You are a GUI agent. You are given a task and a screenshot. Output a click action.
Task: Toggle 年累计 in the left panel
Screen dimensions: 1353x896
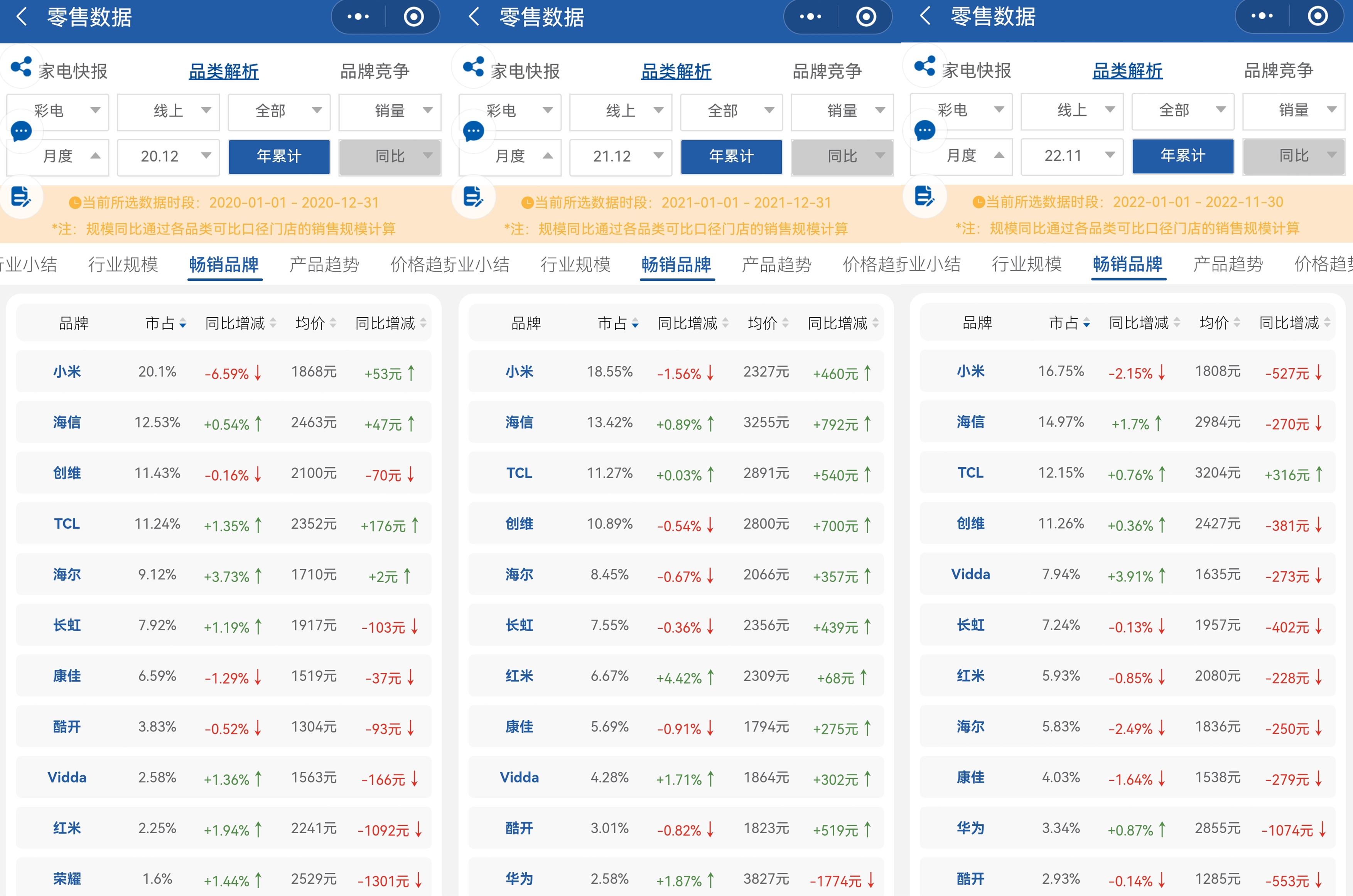coord(279,156)
